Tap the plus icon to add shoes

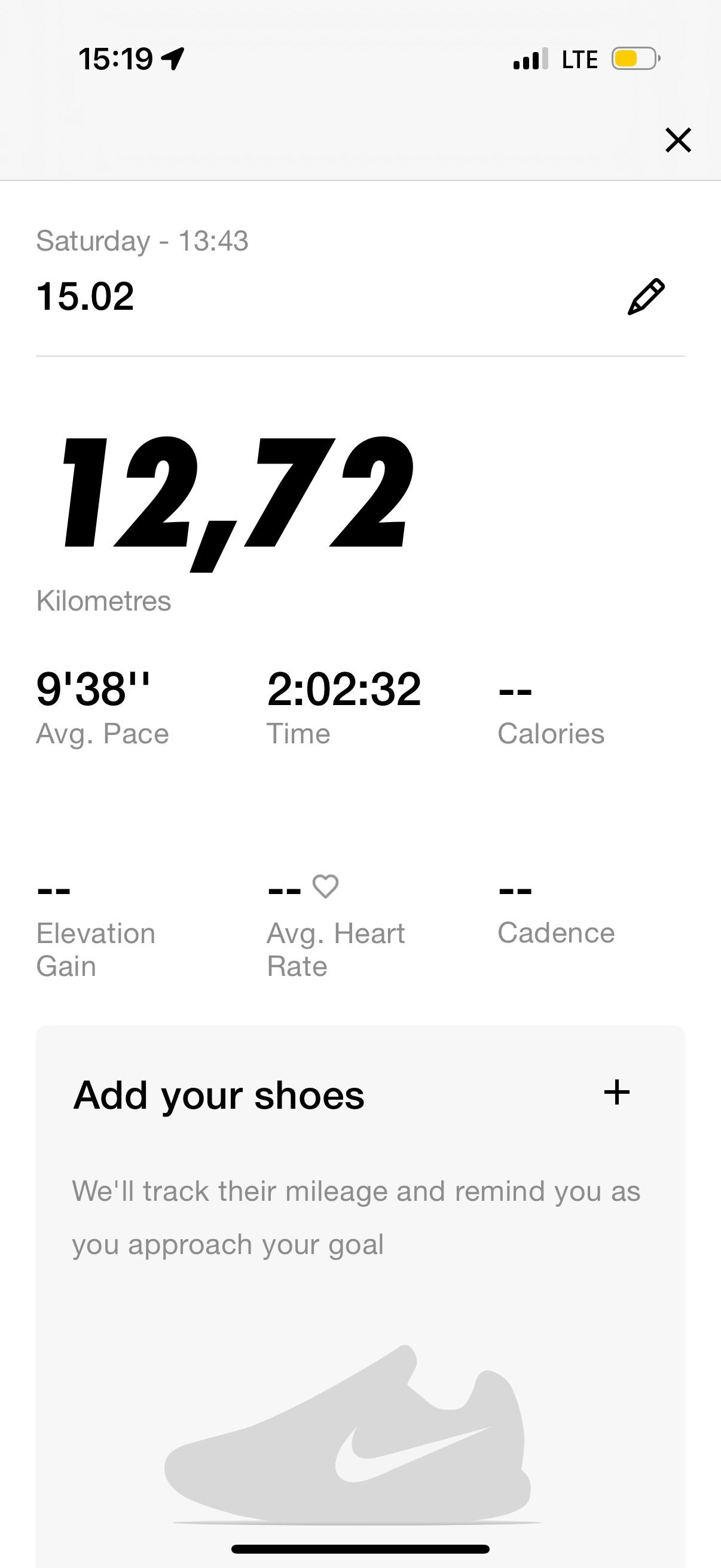616,1092
